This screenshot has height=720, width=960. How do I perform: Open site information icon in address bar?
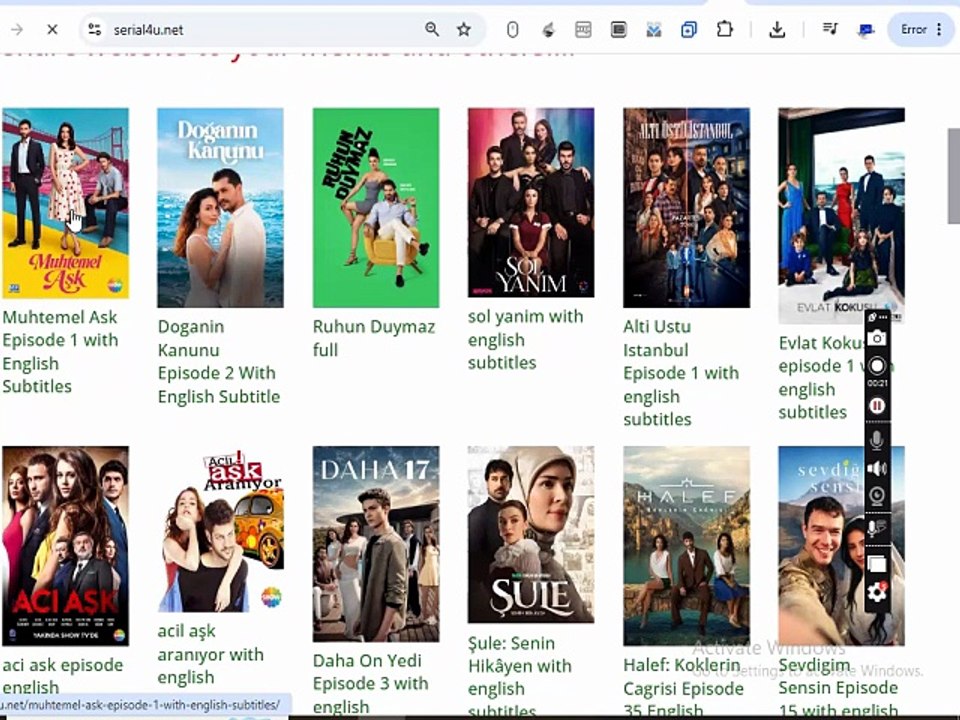tap(94, 29)
